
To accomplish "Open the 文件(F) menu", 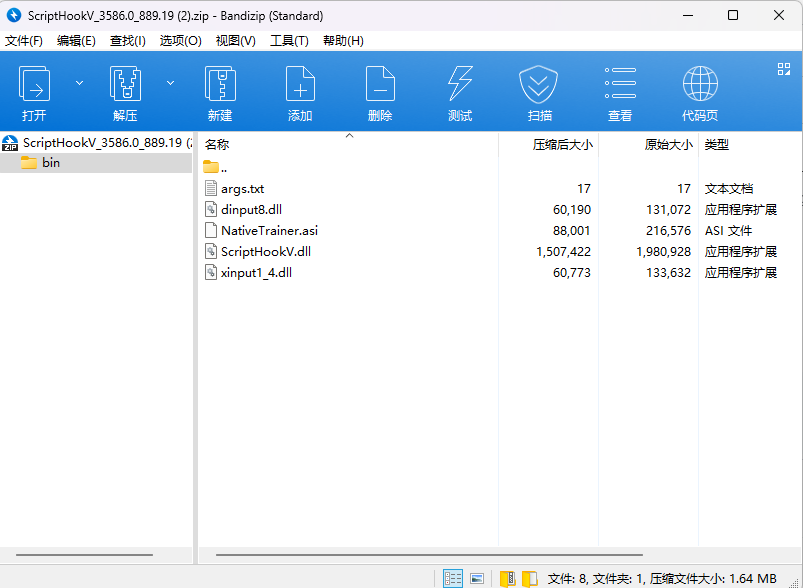I will 24,41.
